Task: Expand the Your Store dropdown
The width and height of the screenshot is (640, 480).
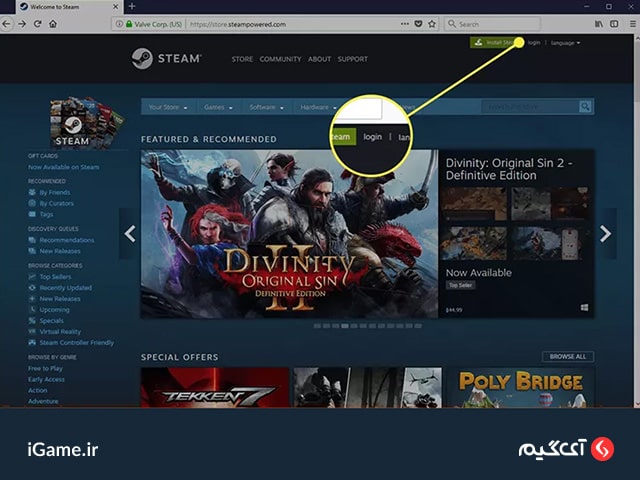Action: tap(168, 107)
